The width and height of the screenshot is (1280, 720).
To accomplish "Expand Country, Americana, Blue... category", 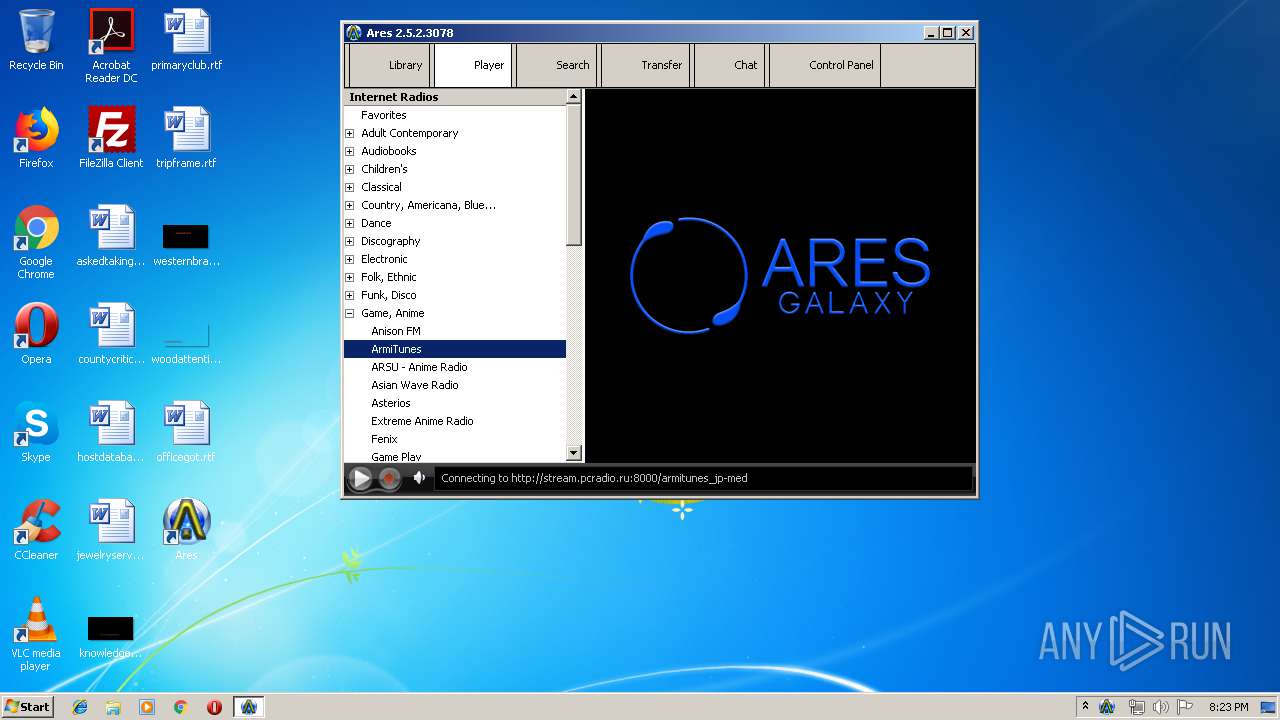I will [350, 205].
